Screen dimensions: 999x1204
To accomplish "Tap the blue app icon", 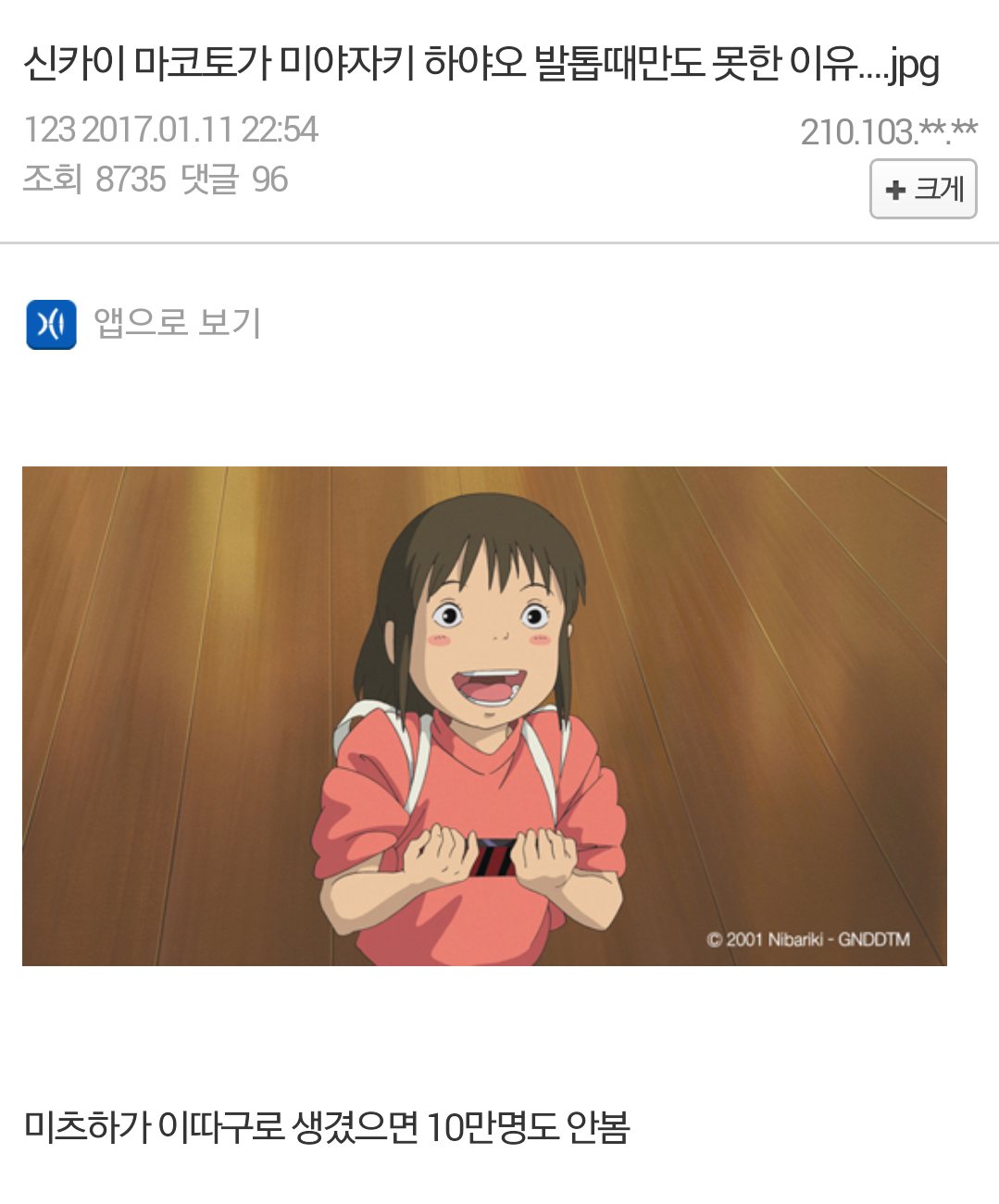I will pyautogui.click(x=51, y=325).
